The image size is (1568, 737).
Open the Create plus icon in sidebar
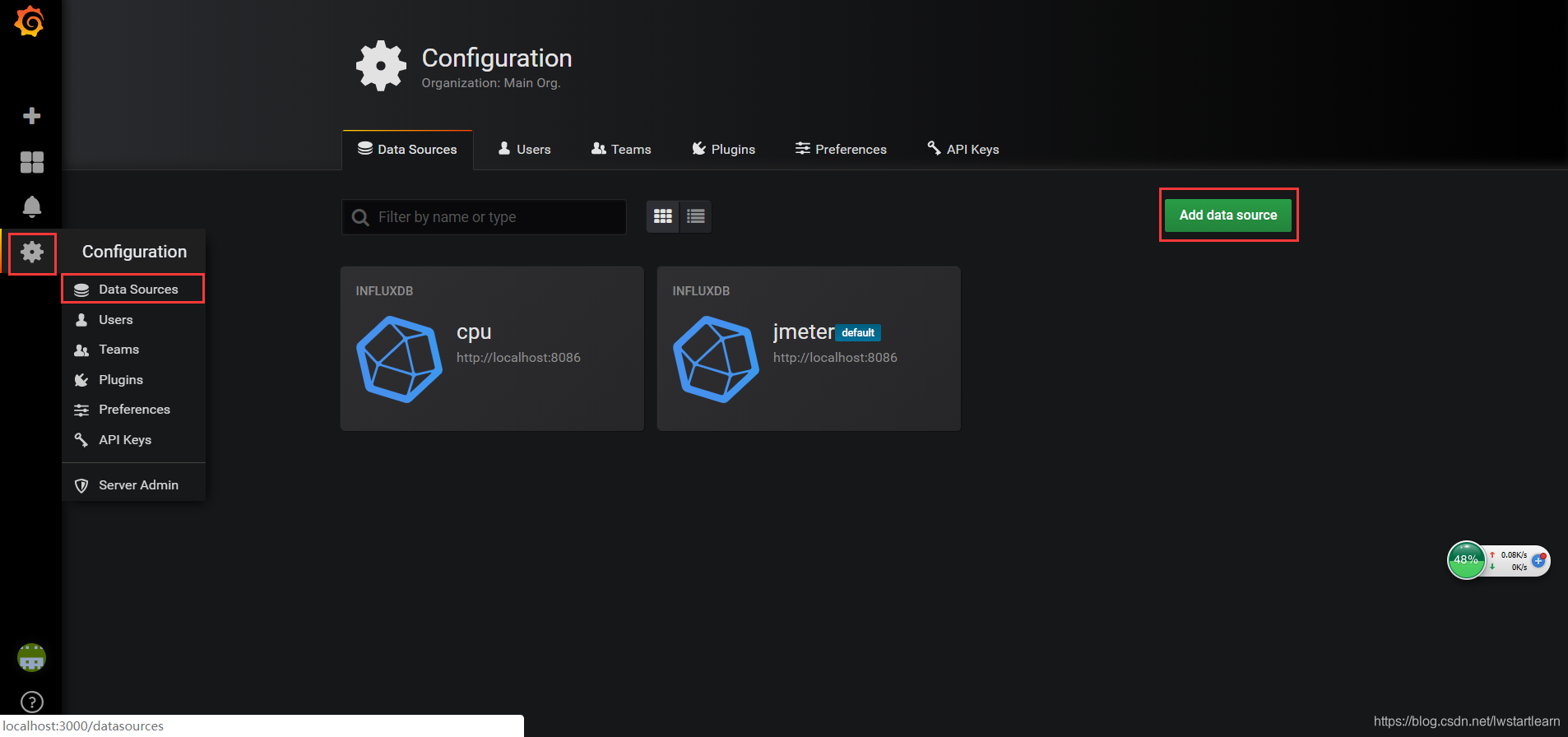31,116
